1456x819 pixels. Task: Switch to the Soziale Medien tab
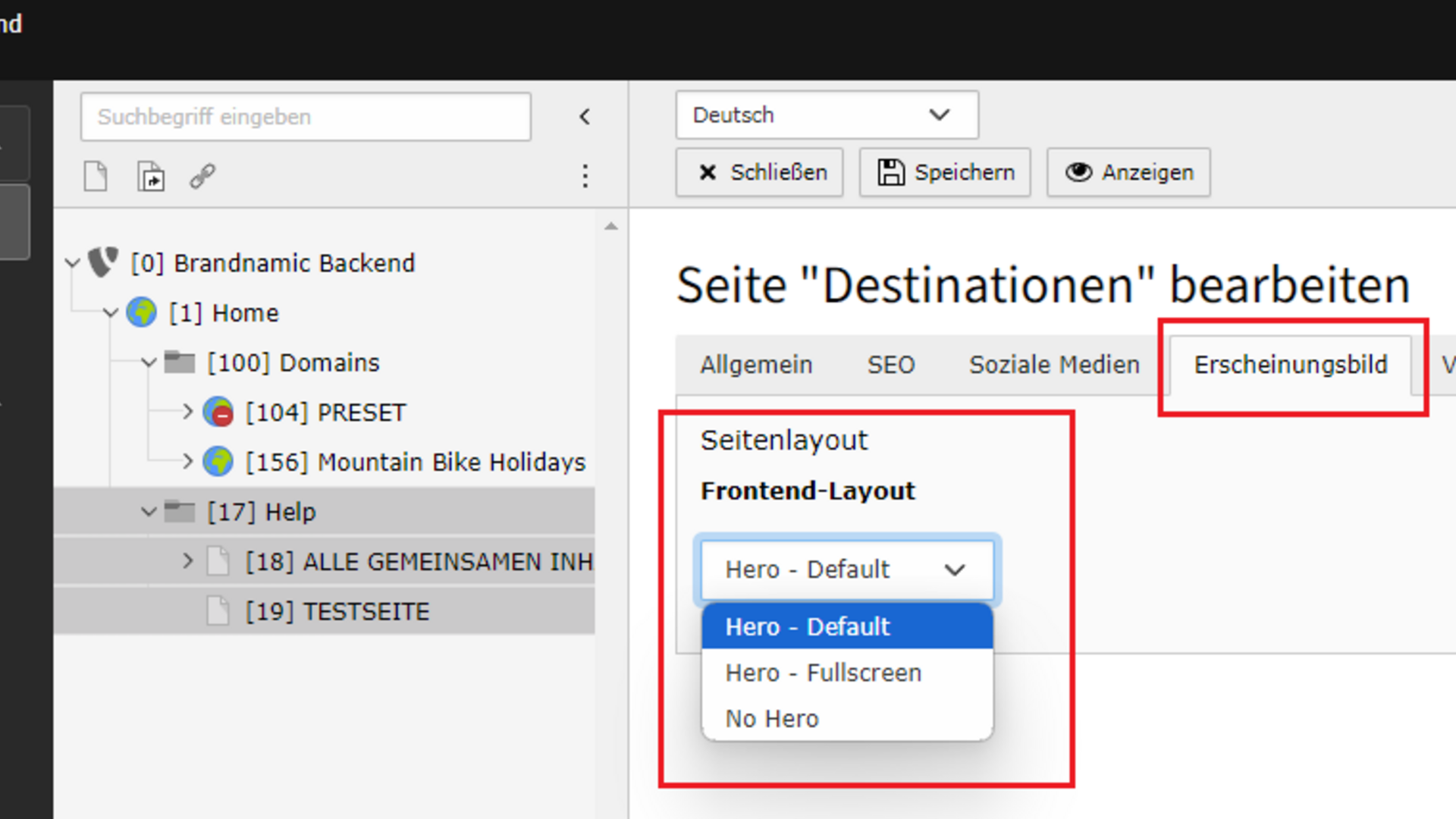coord(1054,365)
